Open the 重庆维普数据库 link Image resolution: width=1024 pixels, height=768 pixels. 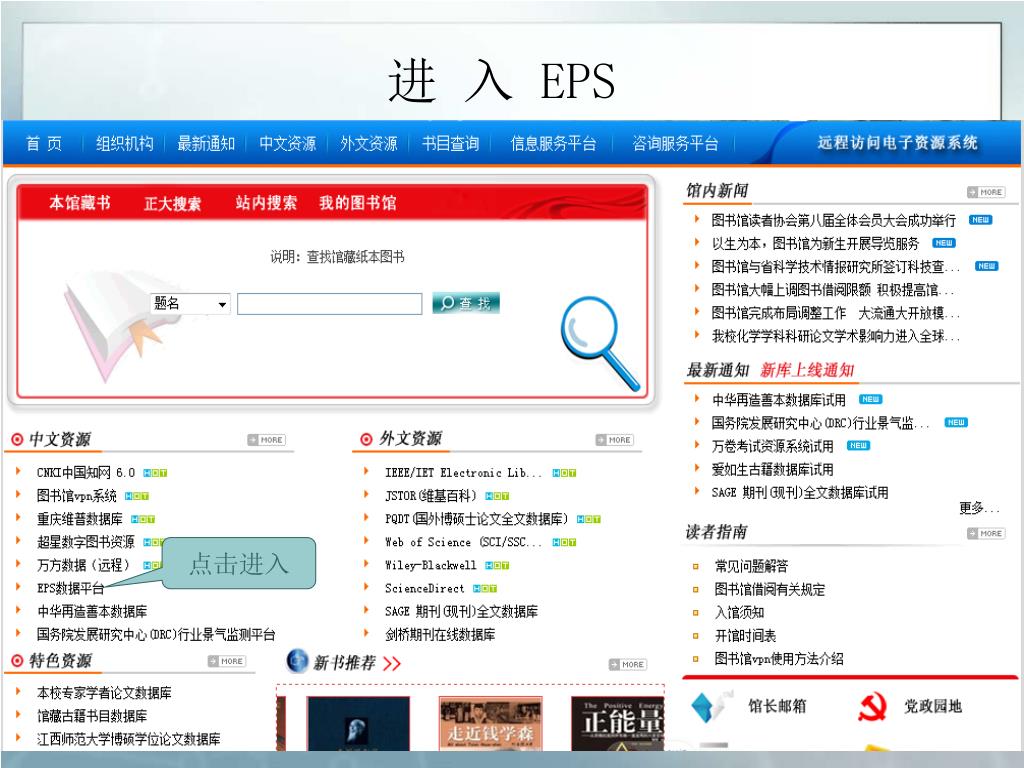click(80, 519)
